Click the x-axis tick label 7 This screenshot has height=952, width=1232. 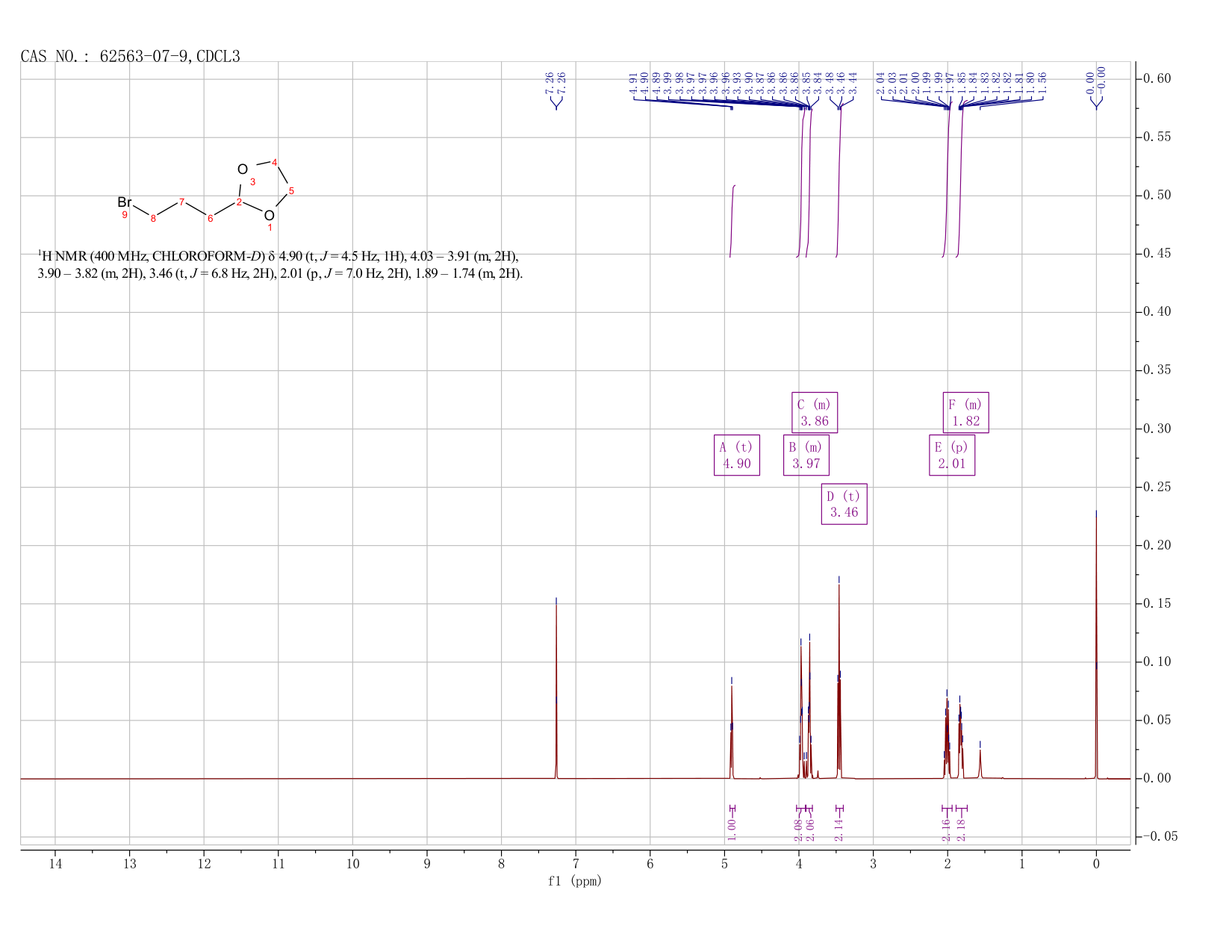point(576,865)
